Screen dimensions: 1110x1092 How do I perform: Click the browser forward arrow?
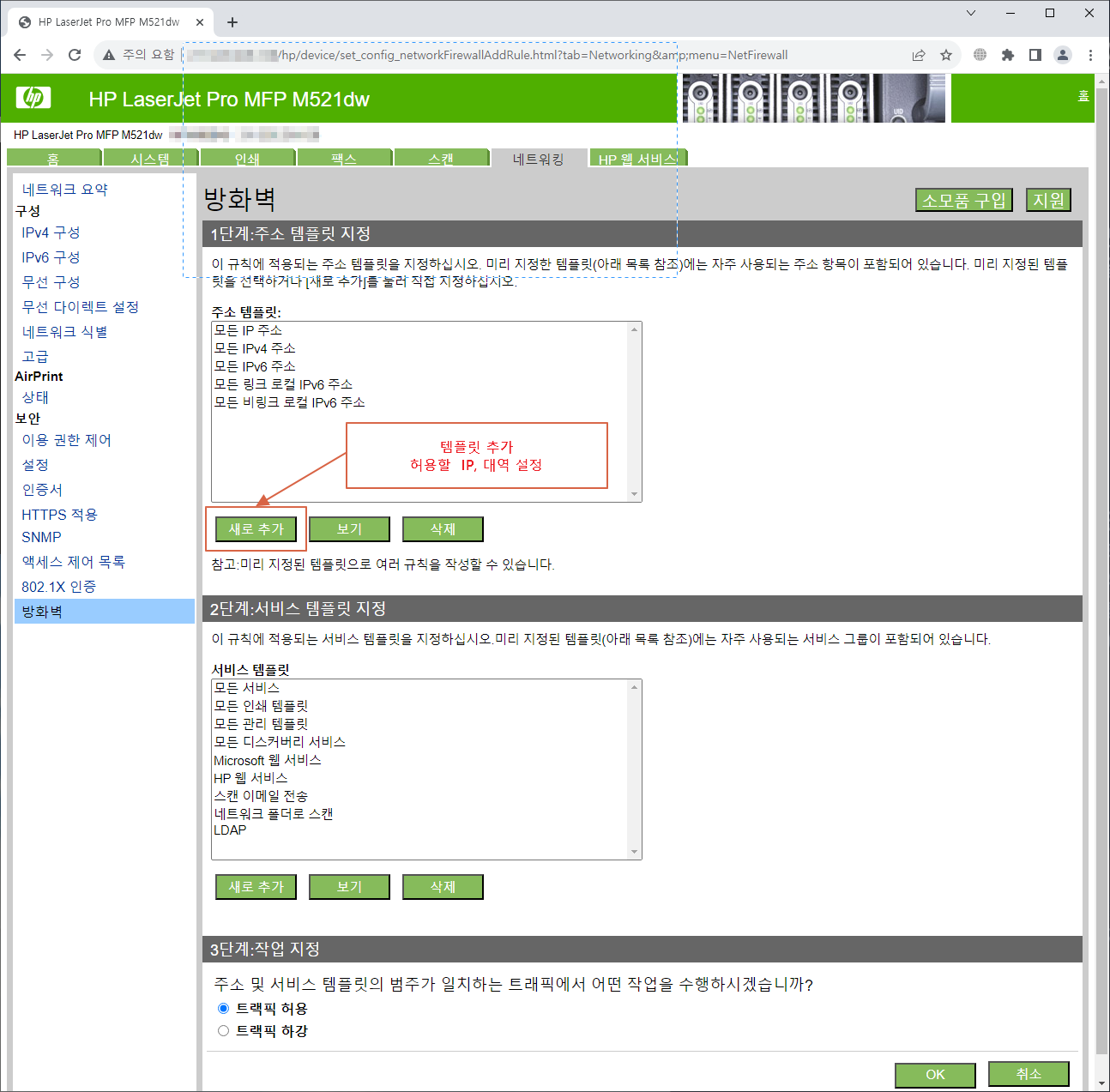coord(47,55)
